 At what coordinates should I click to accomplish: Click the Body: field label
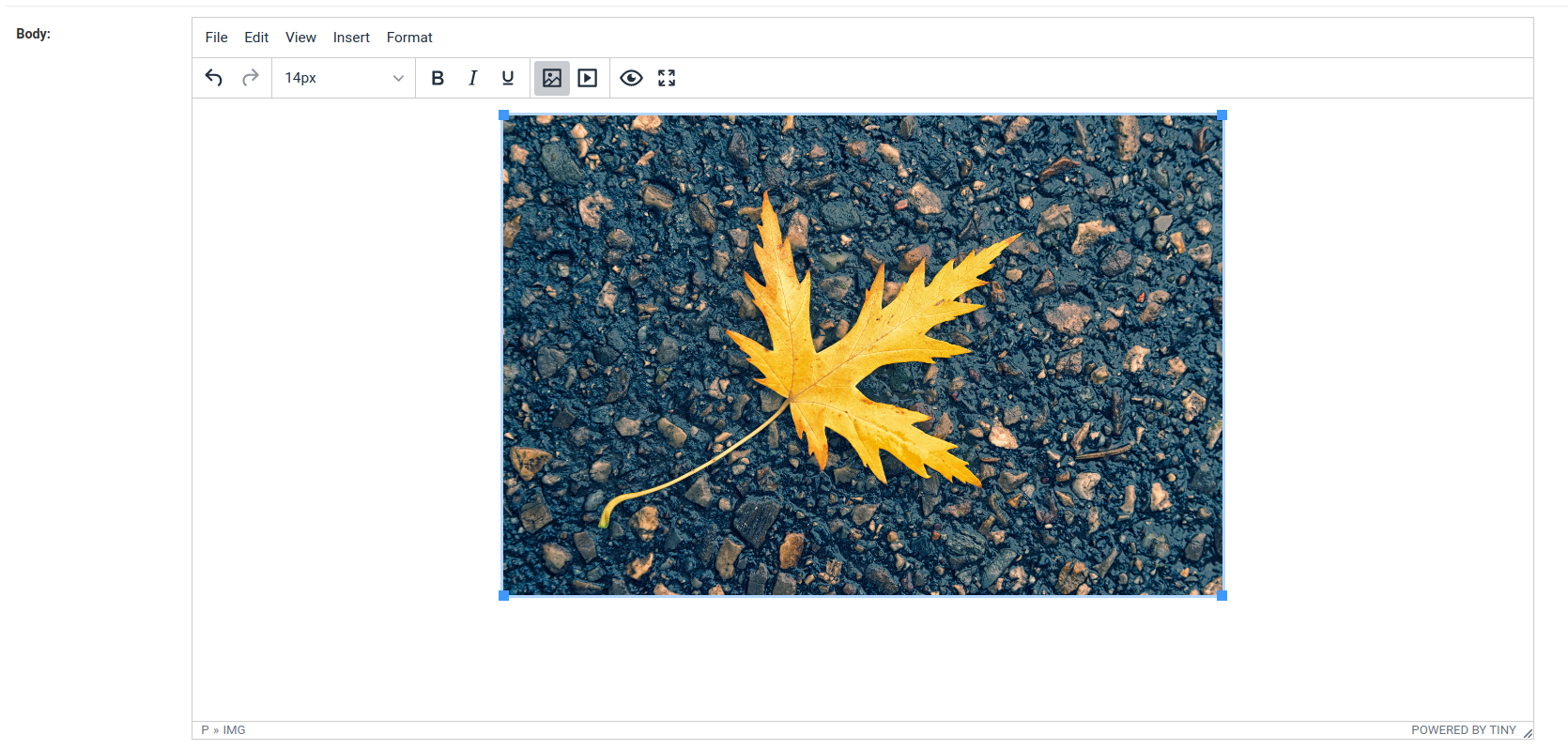click(x=33, y=34)
